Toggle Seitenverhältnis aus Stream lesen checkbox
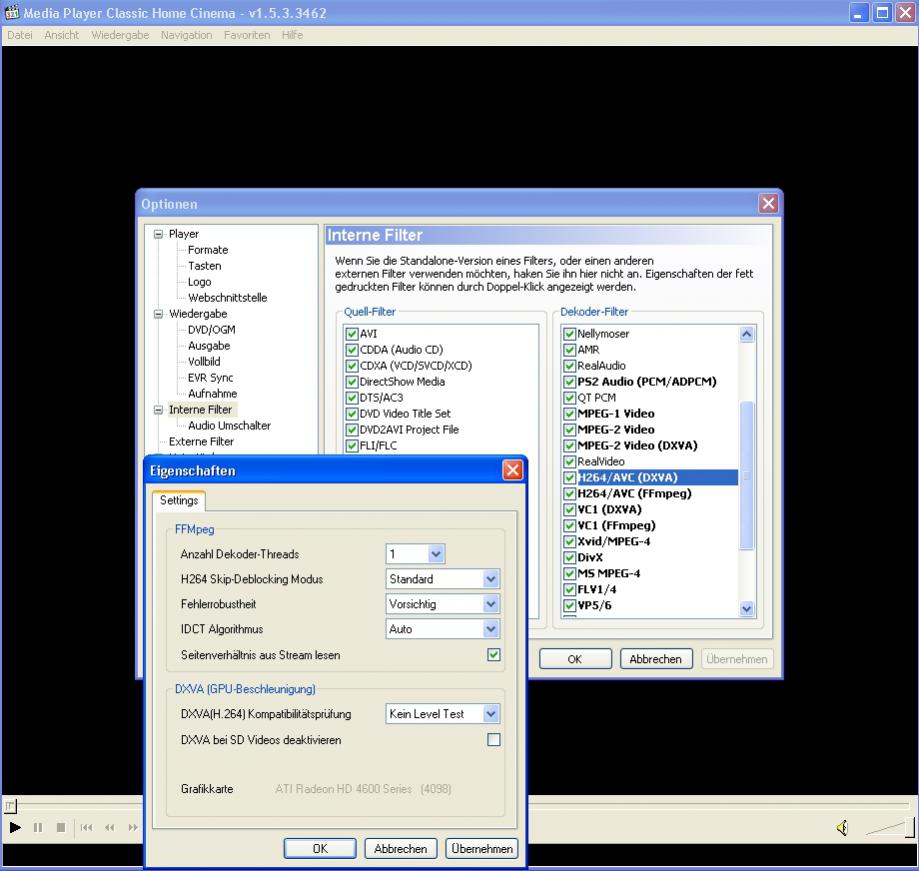The image size is (919, 871). (x=494, y=655)
